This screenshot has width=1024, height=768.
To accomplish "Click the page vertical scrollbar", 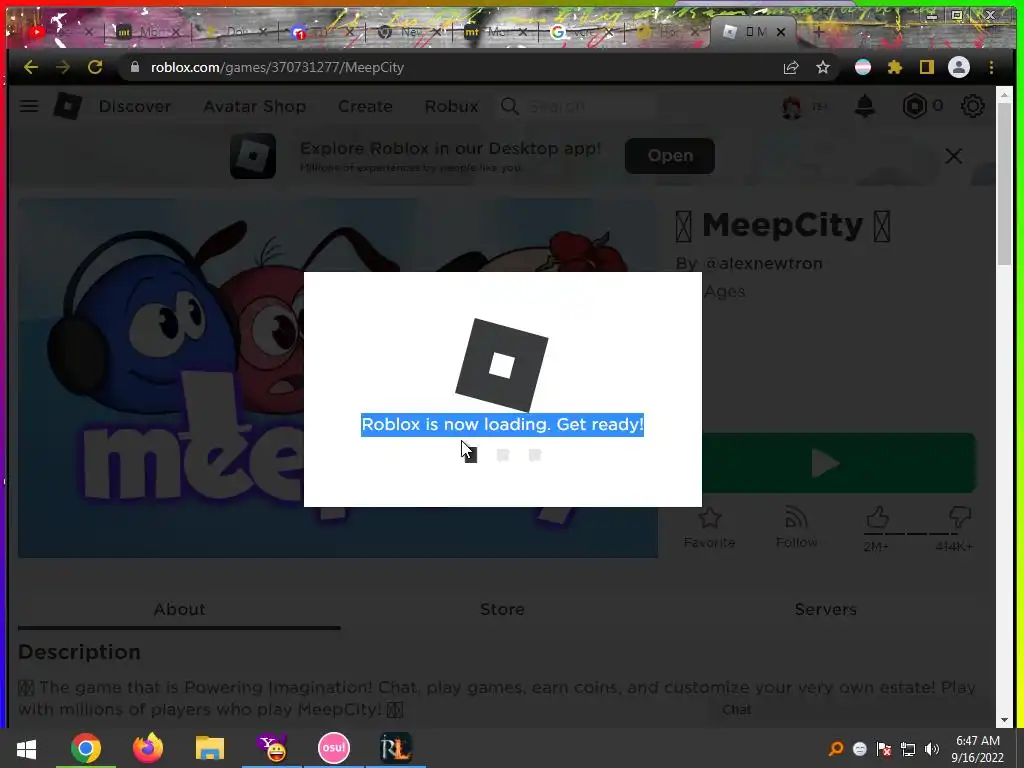I will point(1004,186).
